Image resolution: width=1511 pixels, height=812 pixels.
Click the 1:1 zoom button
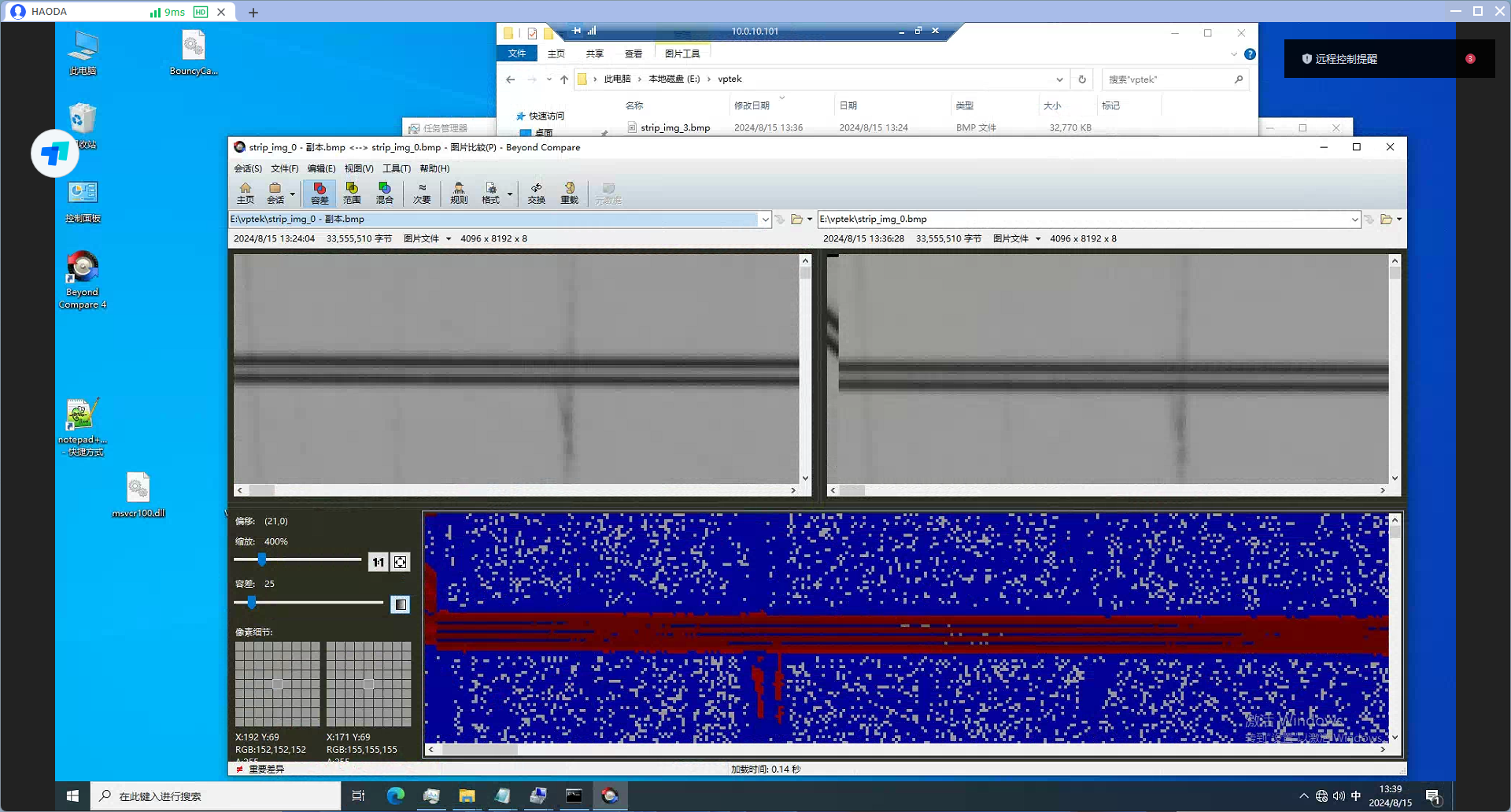pyautogui.click(x=378, y=562)
